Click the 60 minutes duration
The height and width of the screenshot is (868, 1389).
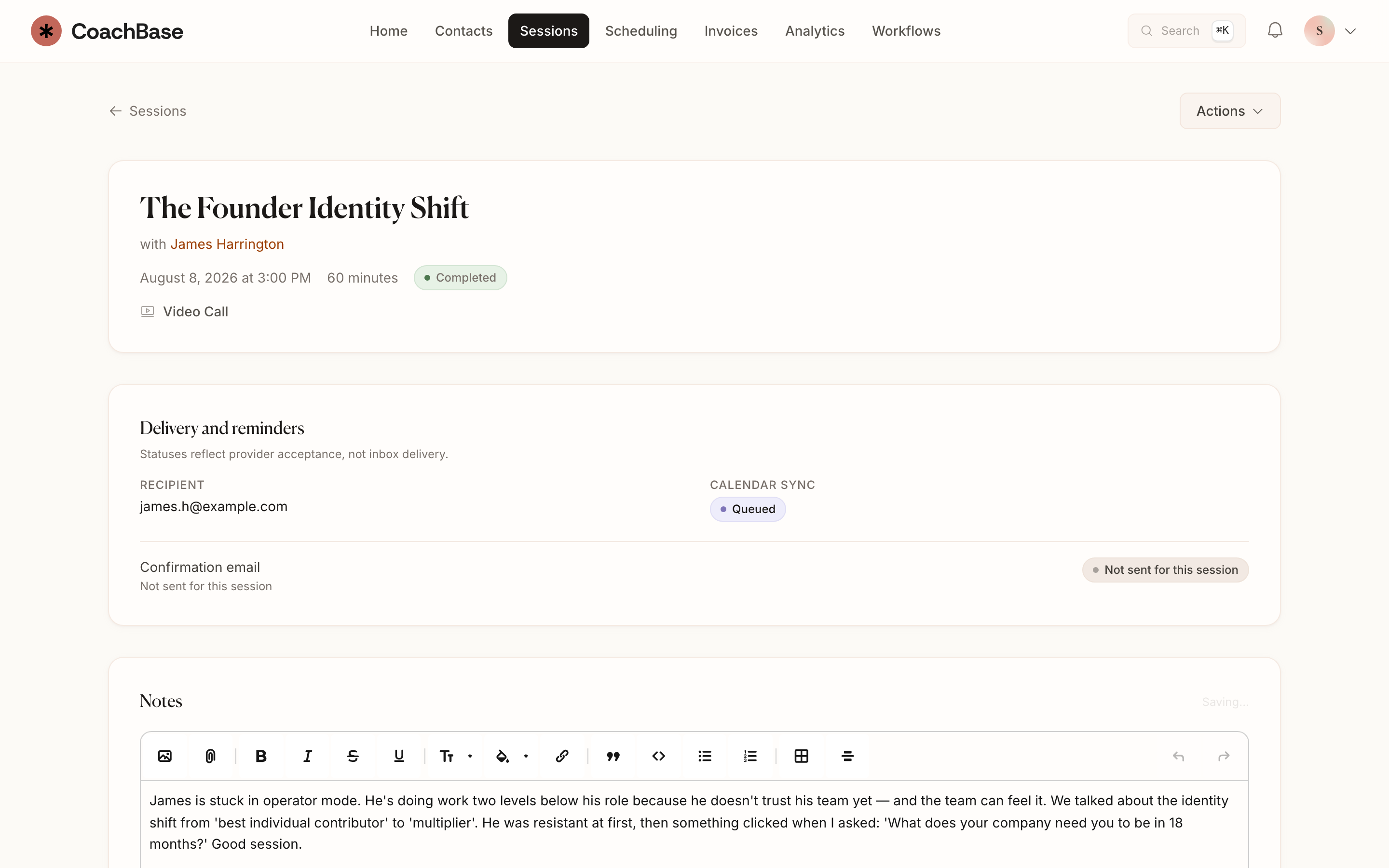[x=362, y=278]
